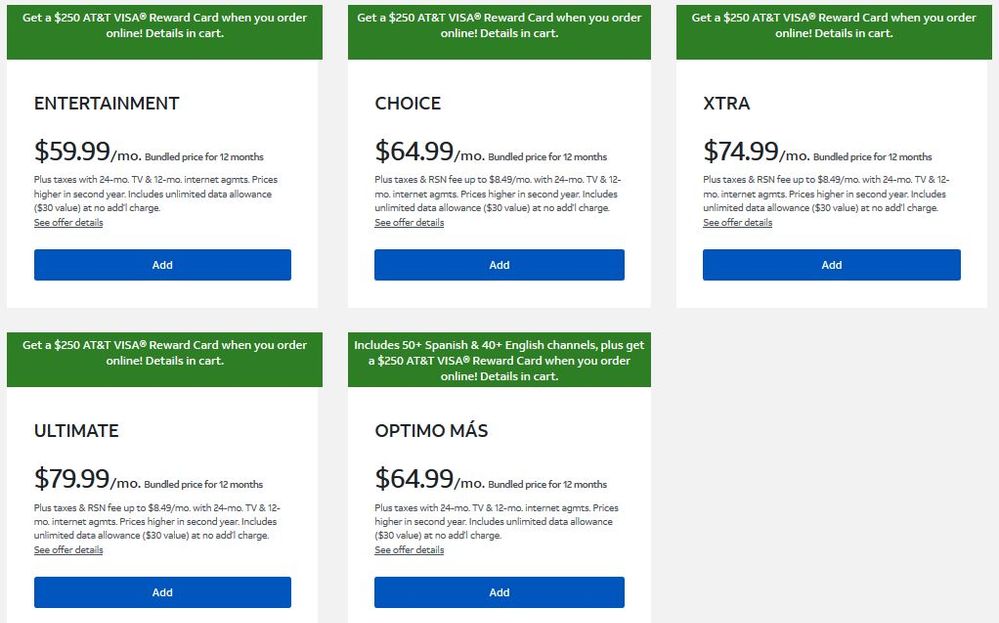Click the ENTERTAINMENT plan heading

[x=106, y=104]
